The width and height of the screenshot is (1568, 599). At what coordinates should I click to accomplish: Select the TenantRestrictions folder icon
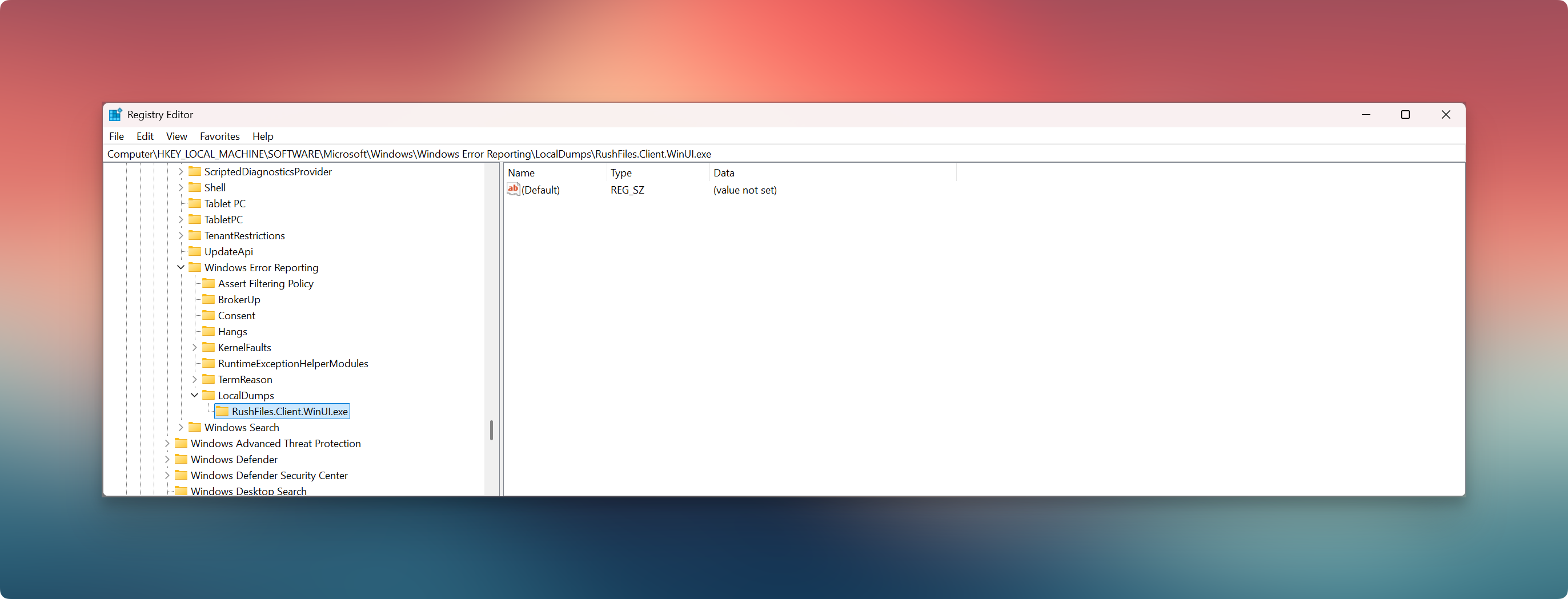195,235
